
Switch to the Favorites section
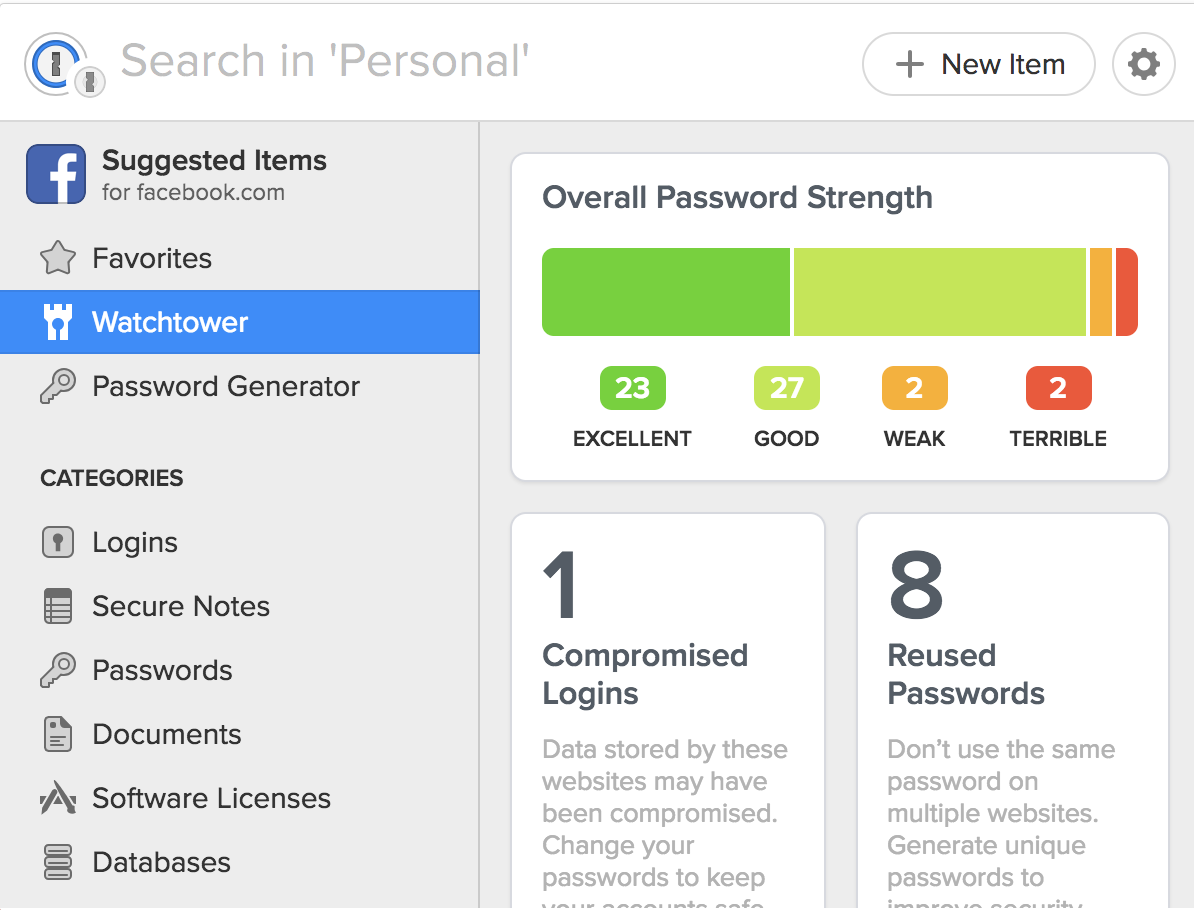(x=151, y=258)
